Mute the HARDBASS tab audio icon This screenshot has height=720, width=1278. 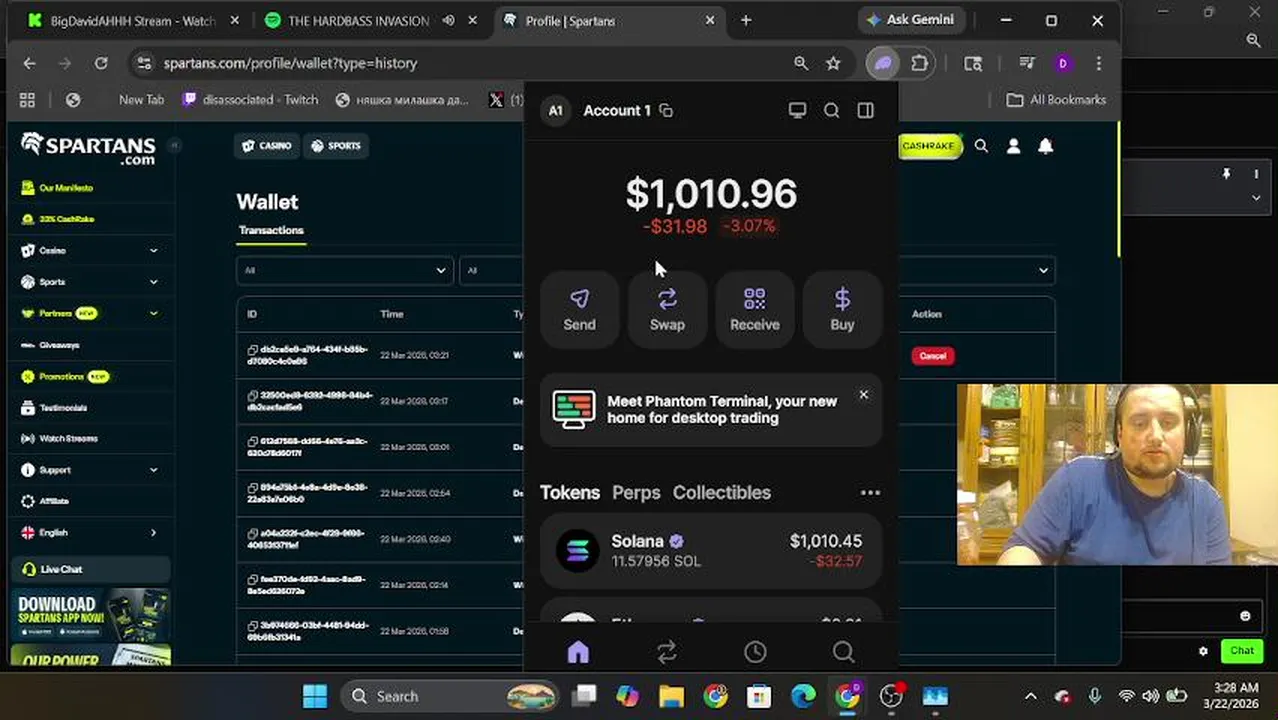[448, 21]
